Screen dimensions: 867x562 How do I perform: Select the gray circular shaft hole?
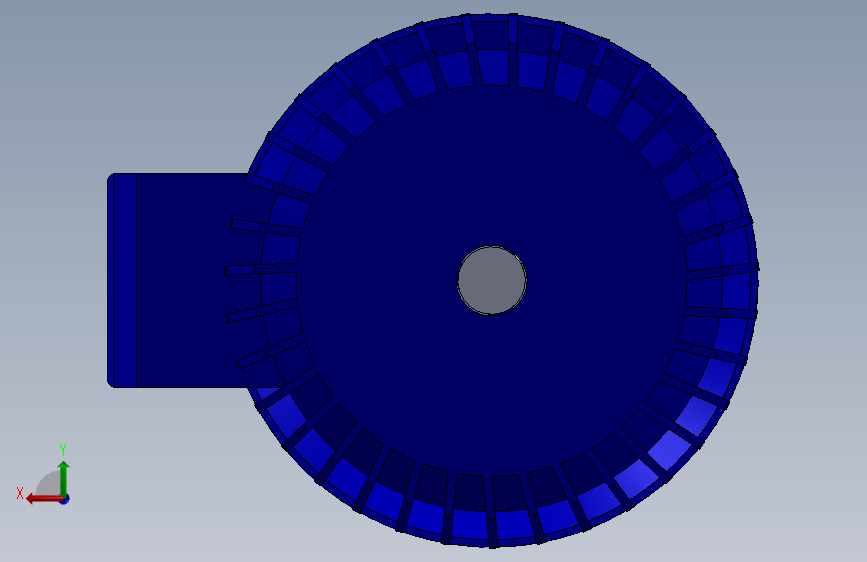tap(492, 280)
